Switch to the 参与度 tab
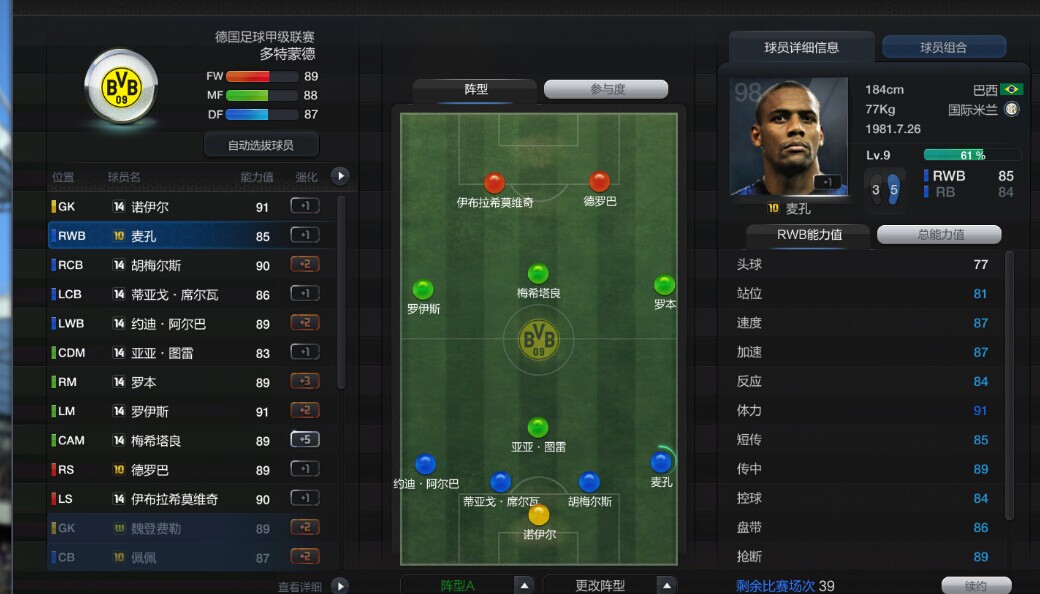 [x=606, y=89]
